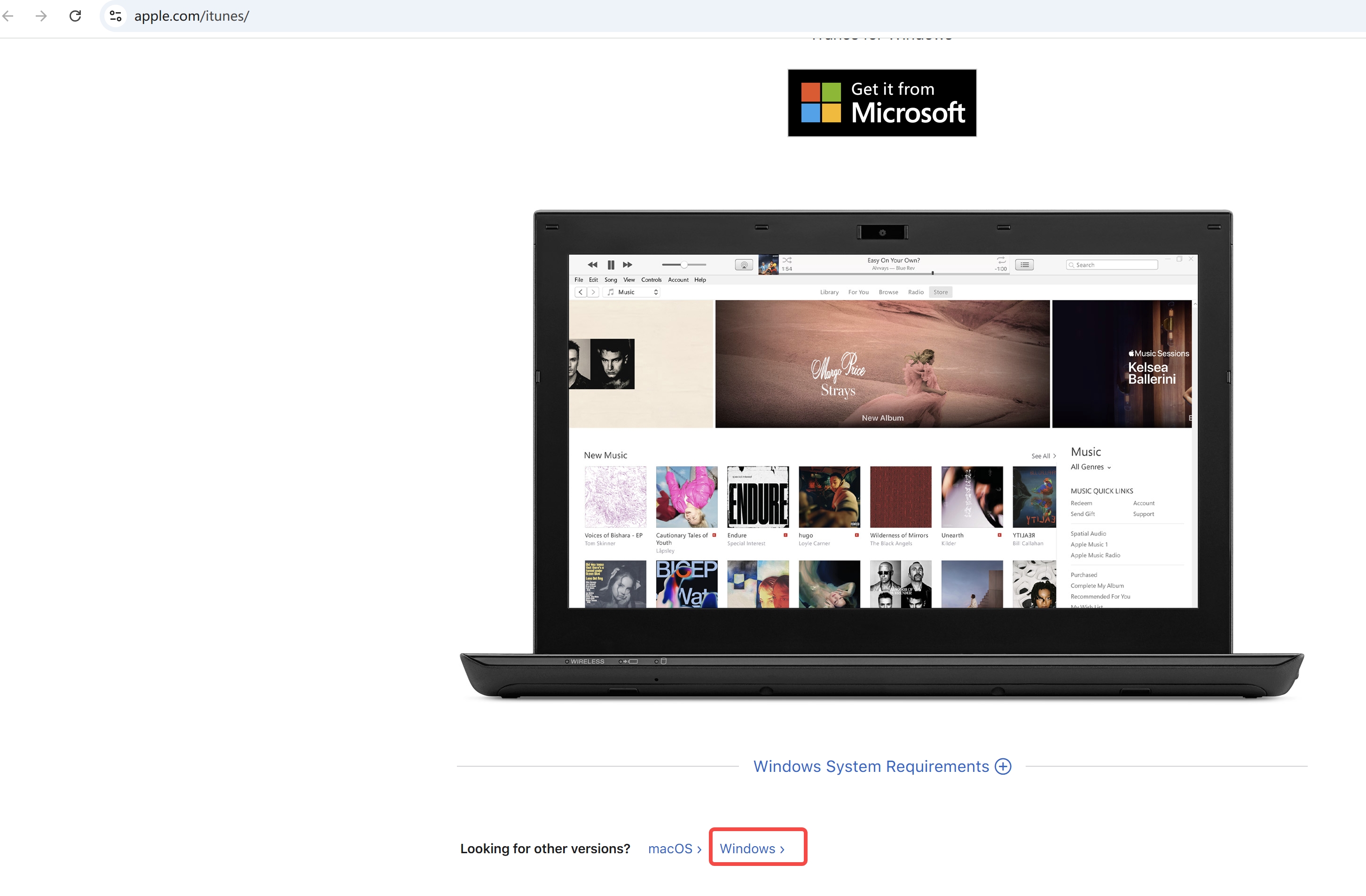The width and height of the screenshot is (1366, 896).
Task: Open the All Genres dropdown
Action: (x=1091, y=467)
